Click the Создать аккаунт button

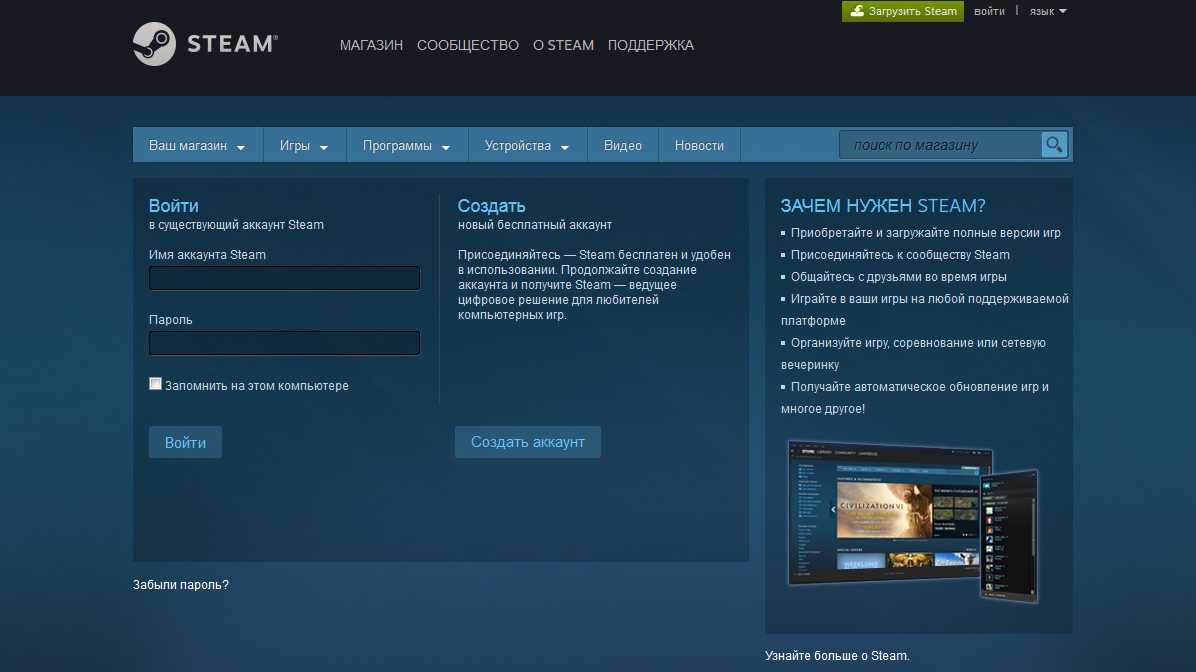point(528,442)
